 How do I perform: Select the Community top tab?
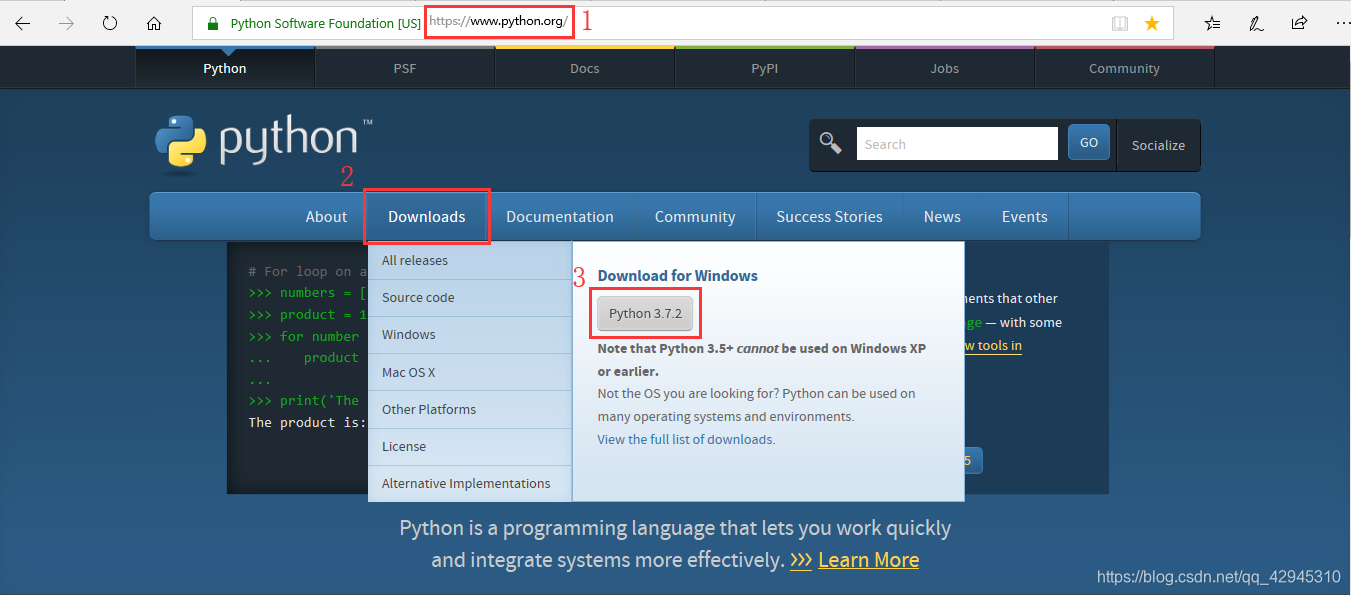pos(1125,68)
